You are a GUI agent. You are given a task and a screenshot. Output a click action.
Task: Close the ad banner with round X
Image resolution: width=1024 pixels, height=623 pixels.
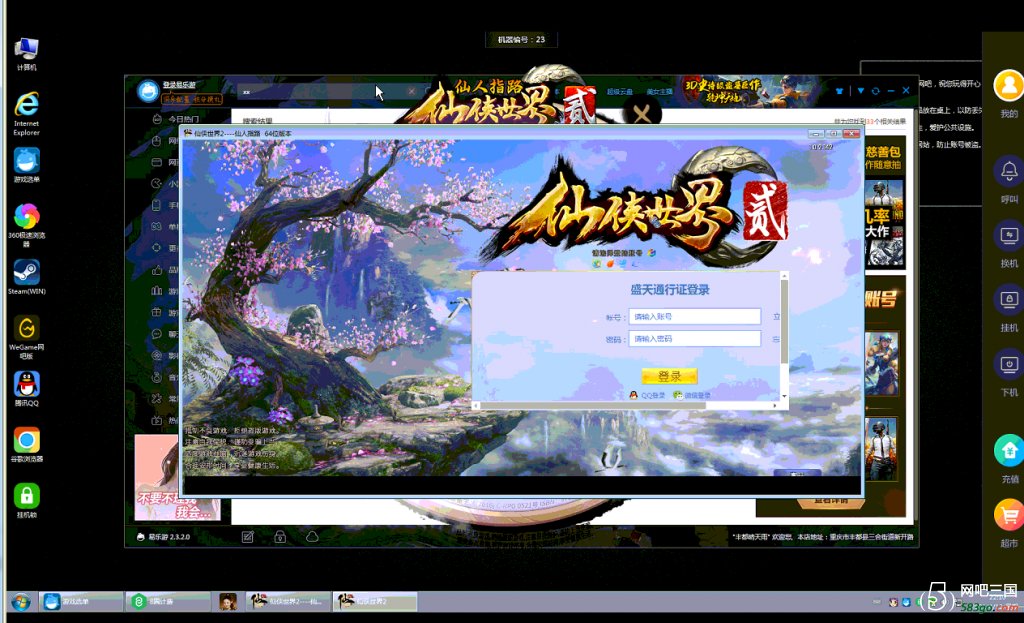pos(642,115)
